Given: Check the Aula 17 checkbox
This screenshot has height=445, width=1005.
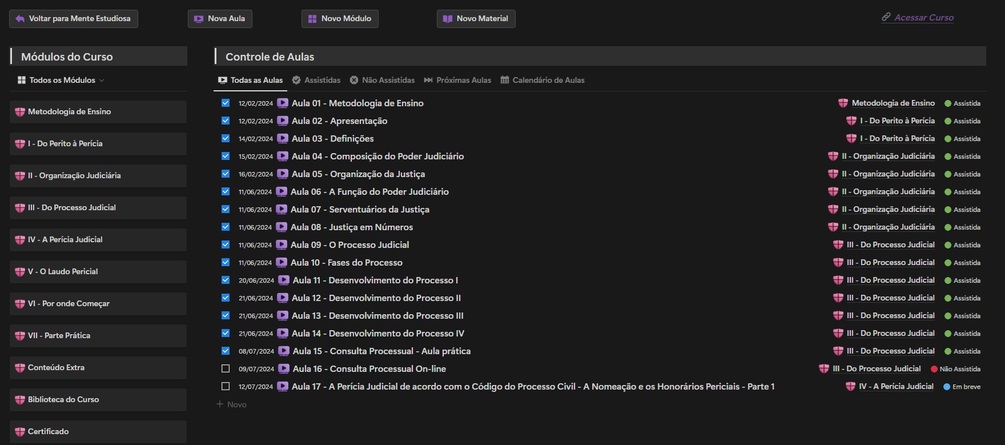Looking at the screenshot, I should (225, 386).
